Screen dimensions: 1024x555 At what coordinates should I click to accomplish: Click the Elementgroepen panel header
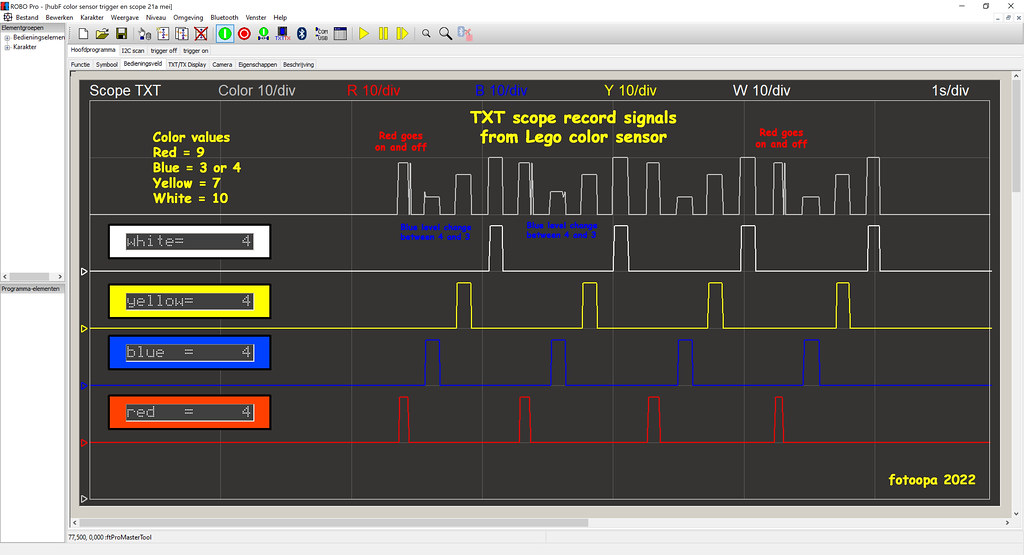[x=33, y=28]
